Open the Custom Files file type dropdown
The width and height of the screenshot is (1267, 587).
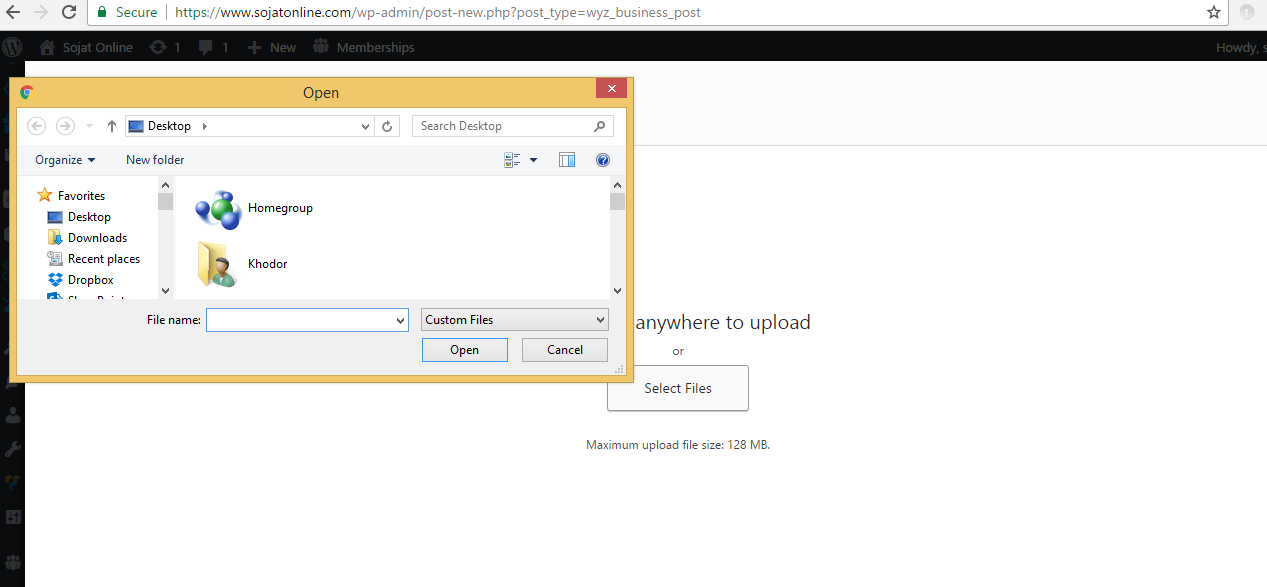pos(514,319)
